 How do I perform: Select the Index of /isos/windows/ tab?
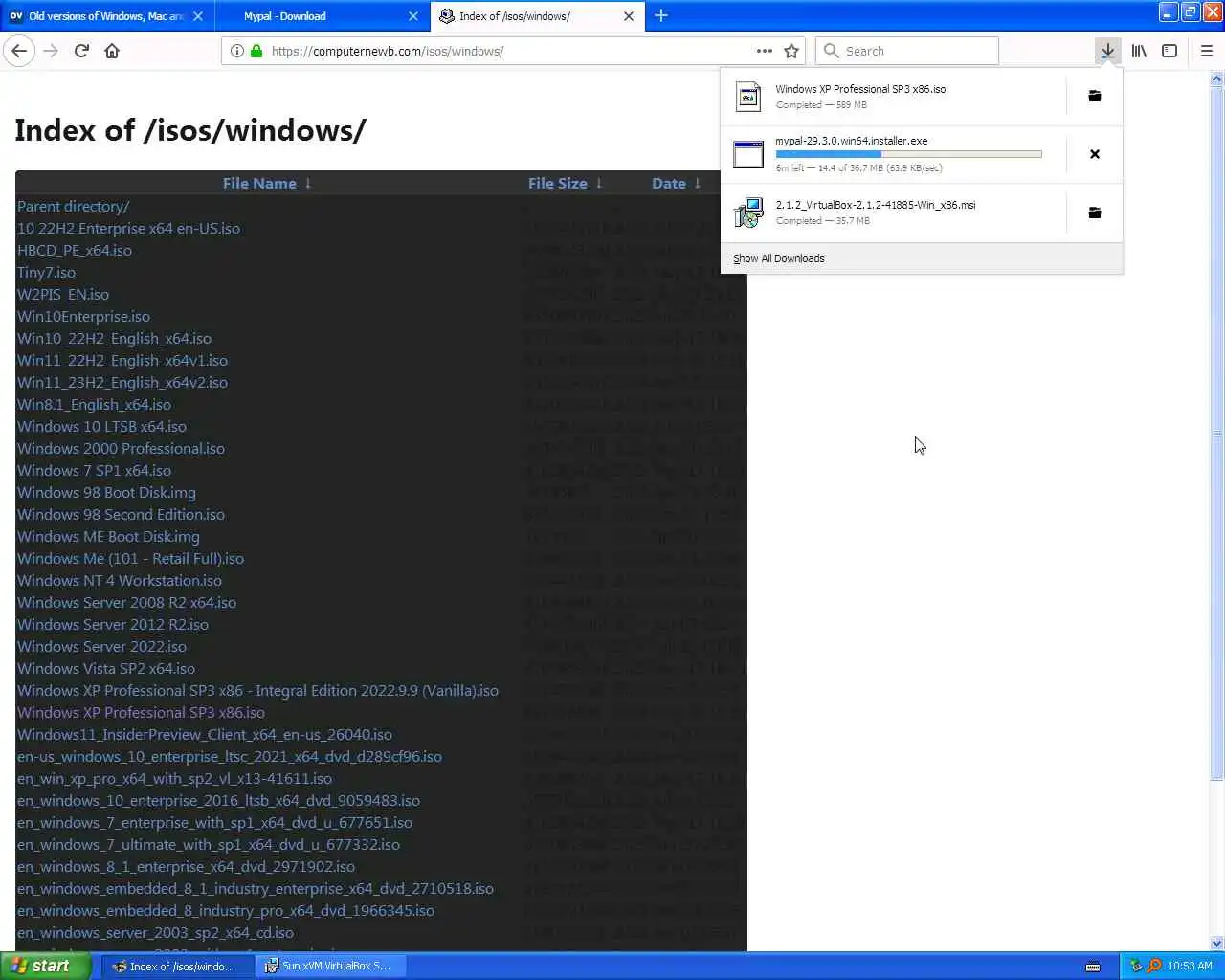click(x=515, y=16)
